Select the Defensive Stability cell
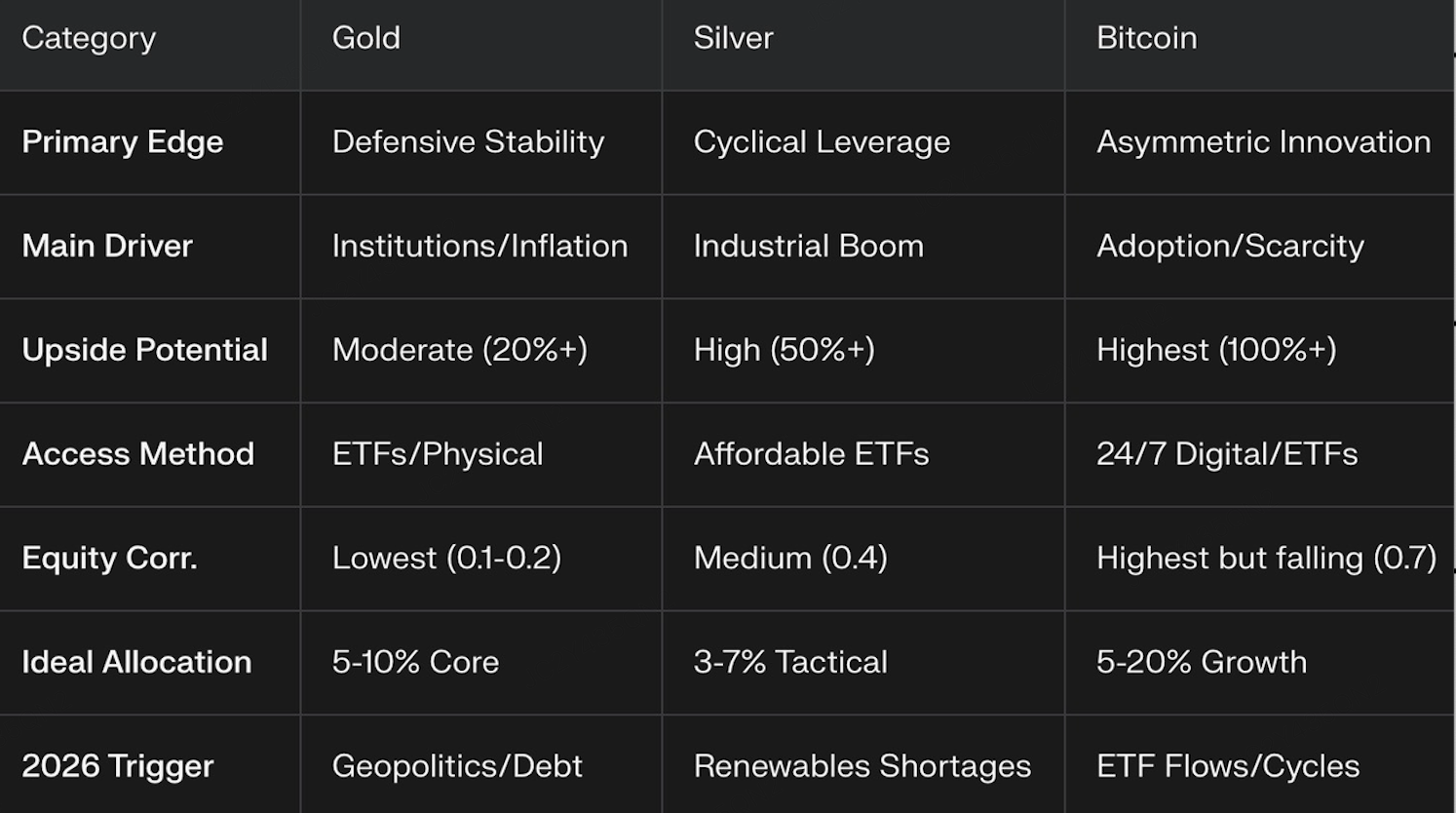 pos(468,142)
